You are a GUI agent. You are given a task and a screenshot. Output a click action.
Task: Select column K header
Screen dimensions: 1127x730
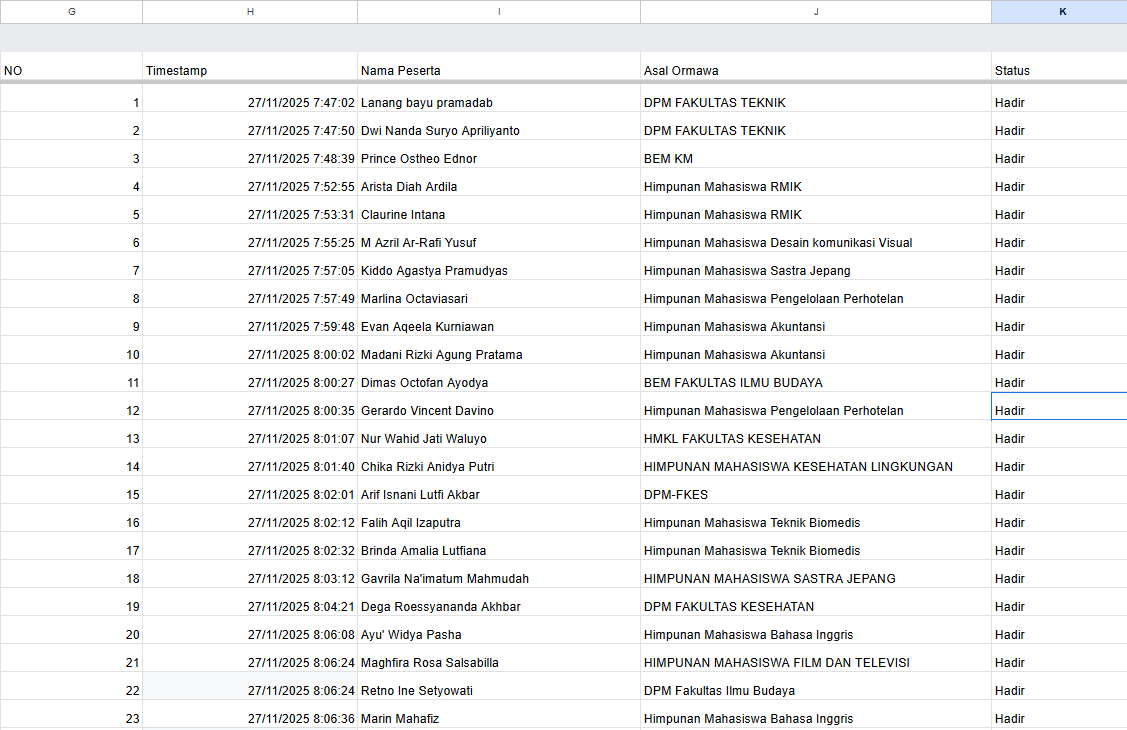(1060, 11)
